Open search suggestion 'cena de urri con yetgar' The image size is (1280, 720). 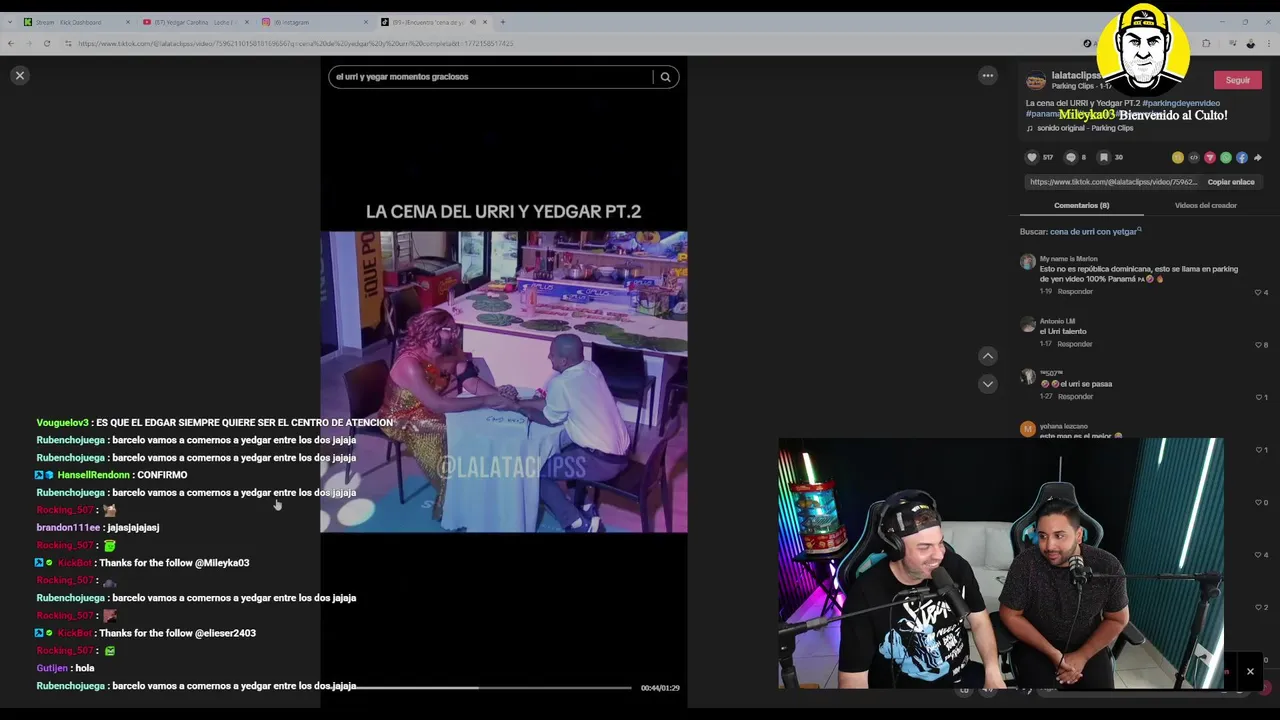(1095, 232)
